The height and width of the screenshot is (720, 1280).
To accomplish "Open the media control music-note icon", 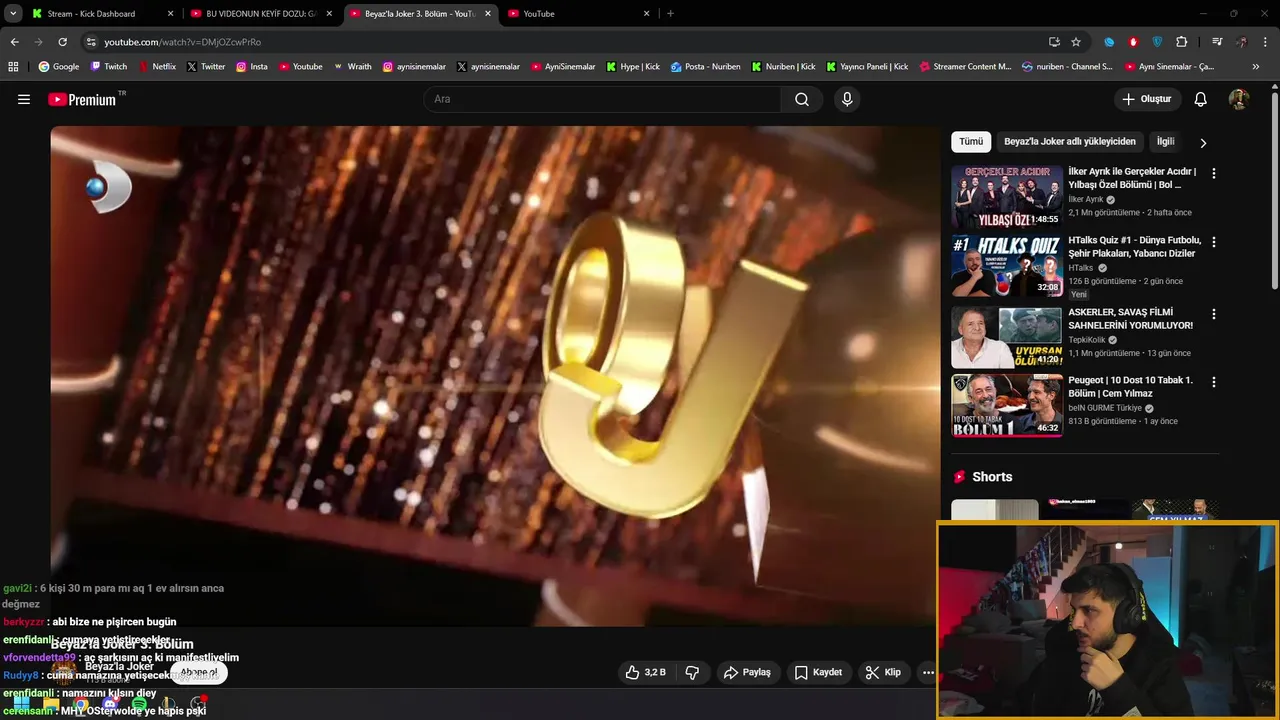I will click(x=1217, y=42).
